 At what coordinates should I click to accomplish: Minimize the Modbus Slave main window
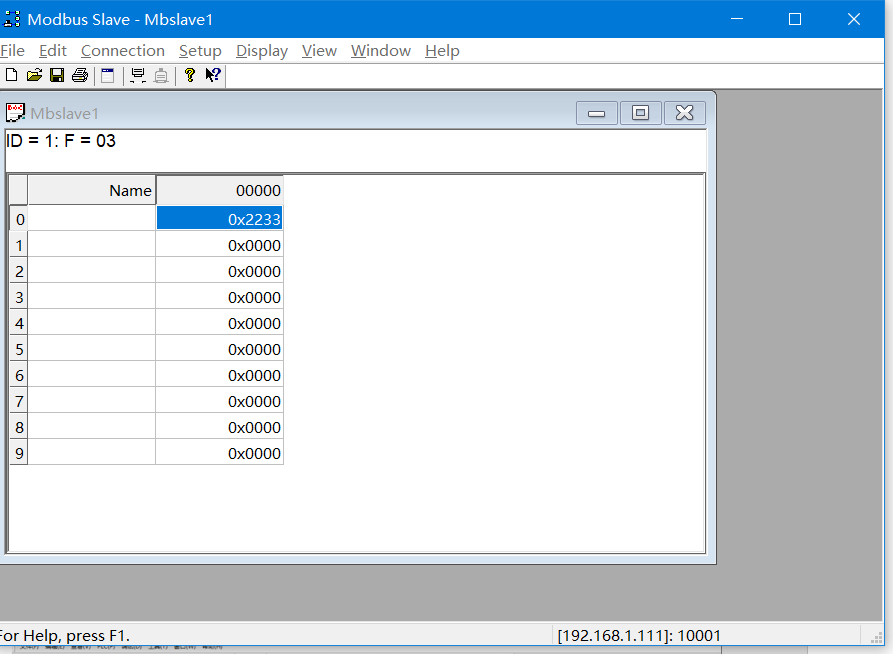[737, 19]
